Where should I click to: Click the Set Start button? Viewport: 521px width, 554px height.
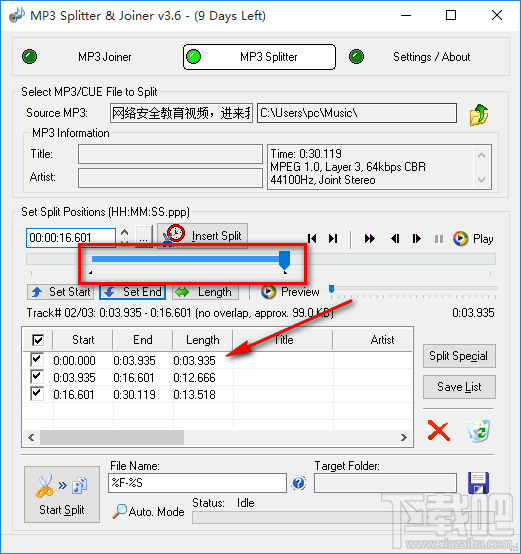[x=61, y=292]
